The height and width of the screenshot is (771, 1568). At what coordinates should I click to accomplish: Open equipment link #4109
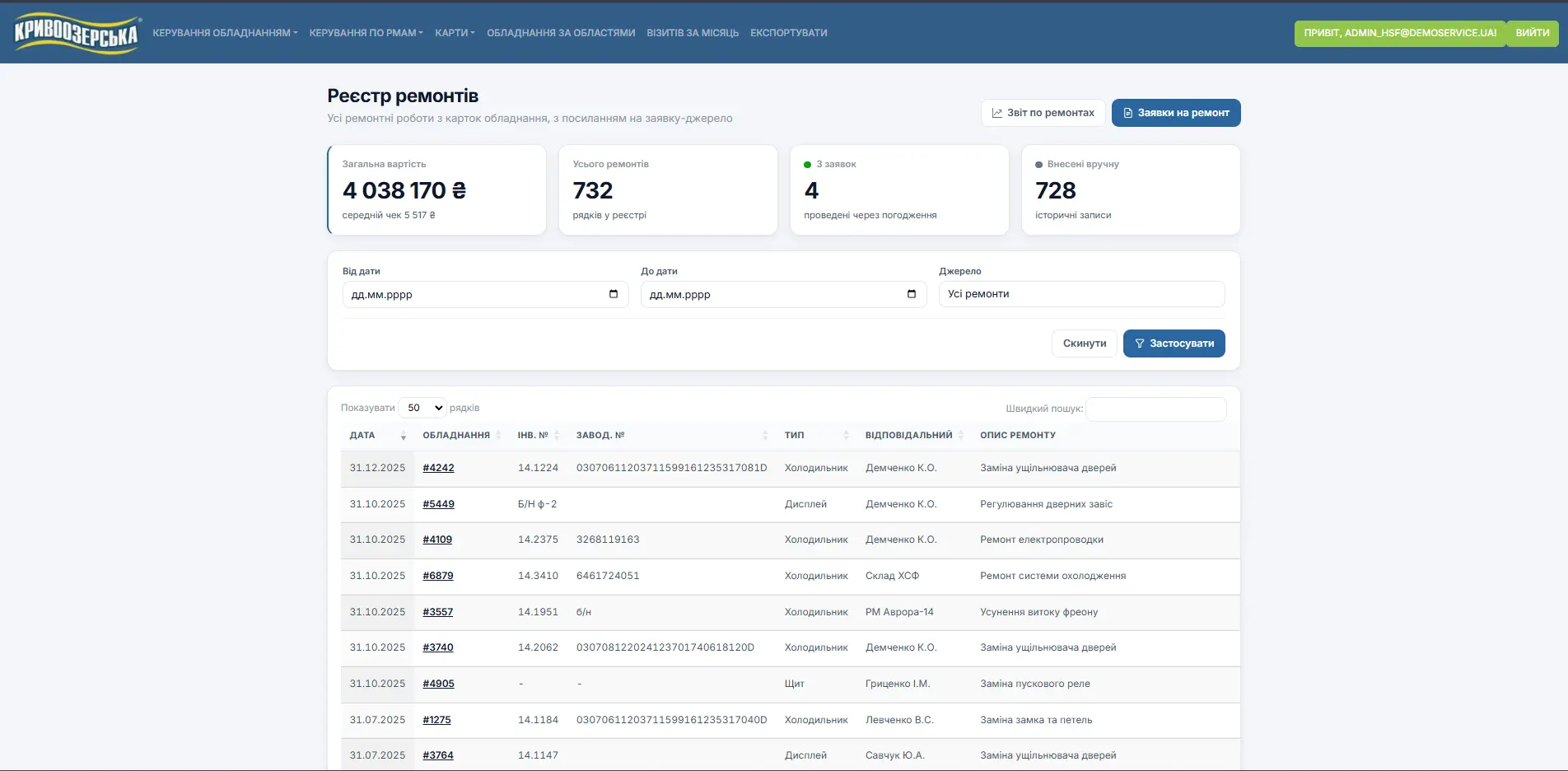tap(437, 540)
